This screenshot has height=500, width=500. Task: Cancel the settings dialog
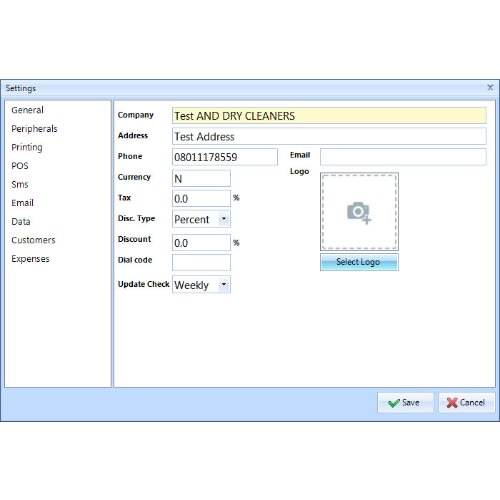pos(466,403)
